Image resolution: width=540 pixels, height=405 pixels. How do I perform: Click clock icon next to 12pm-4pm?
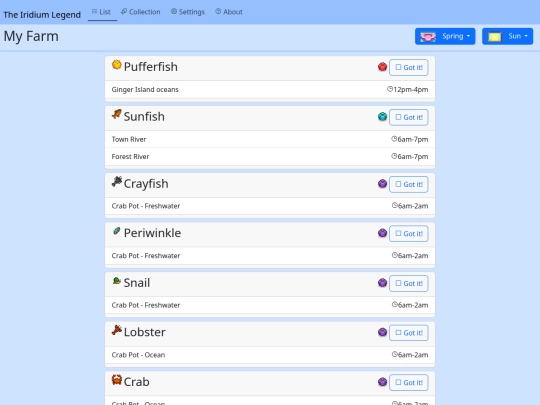tap(390, 89)
